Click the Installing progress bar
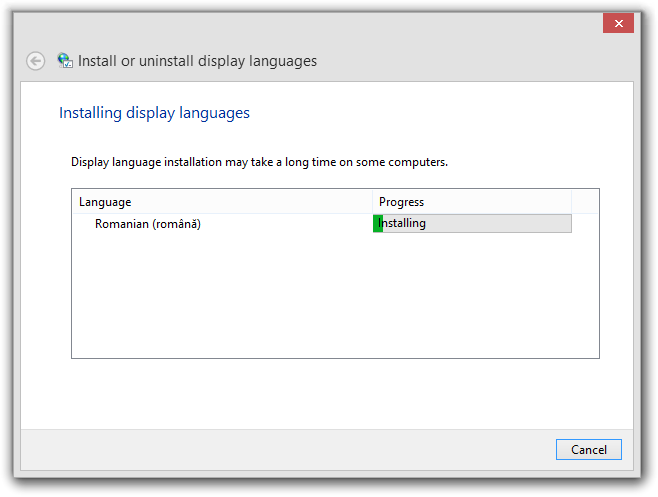 [472, 223]
